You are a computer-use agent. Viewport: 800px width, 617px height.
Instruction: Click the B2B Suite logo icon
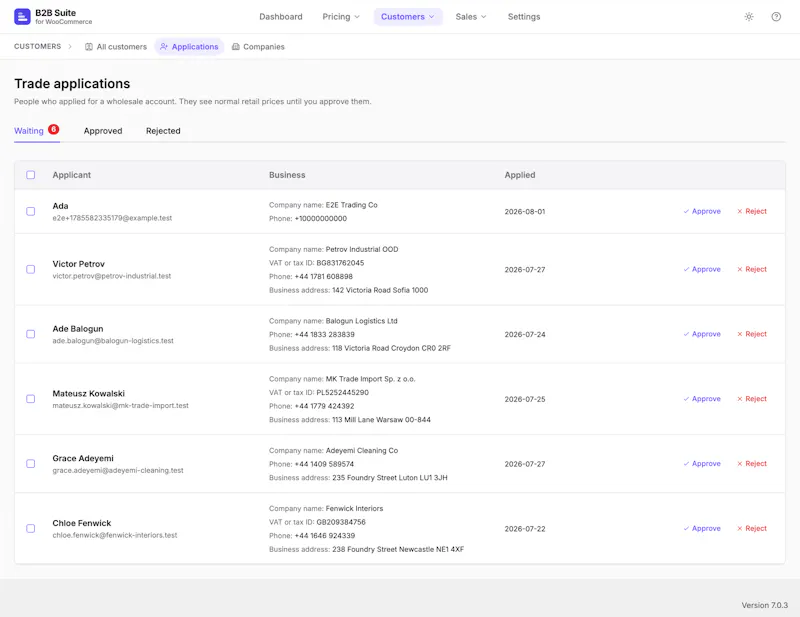click(x=22, y=16)
